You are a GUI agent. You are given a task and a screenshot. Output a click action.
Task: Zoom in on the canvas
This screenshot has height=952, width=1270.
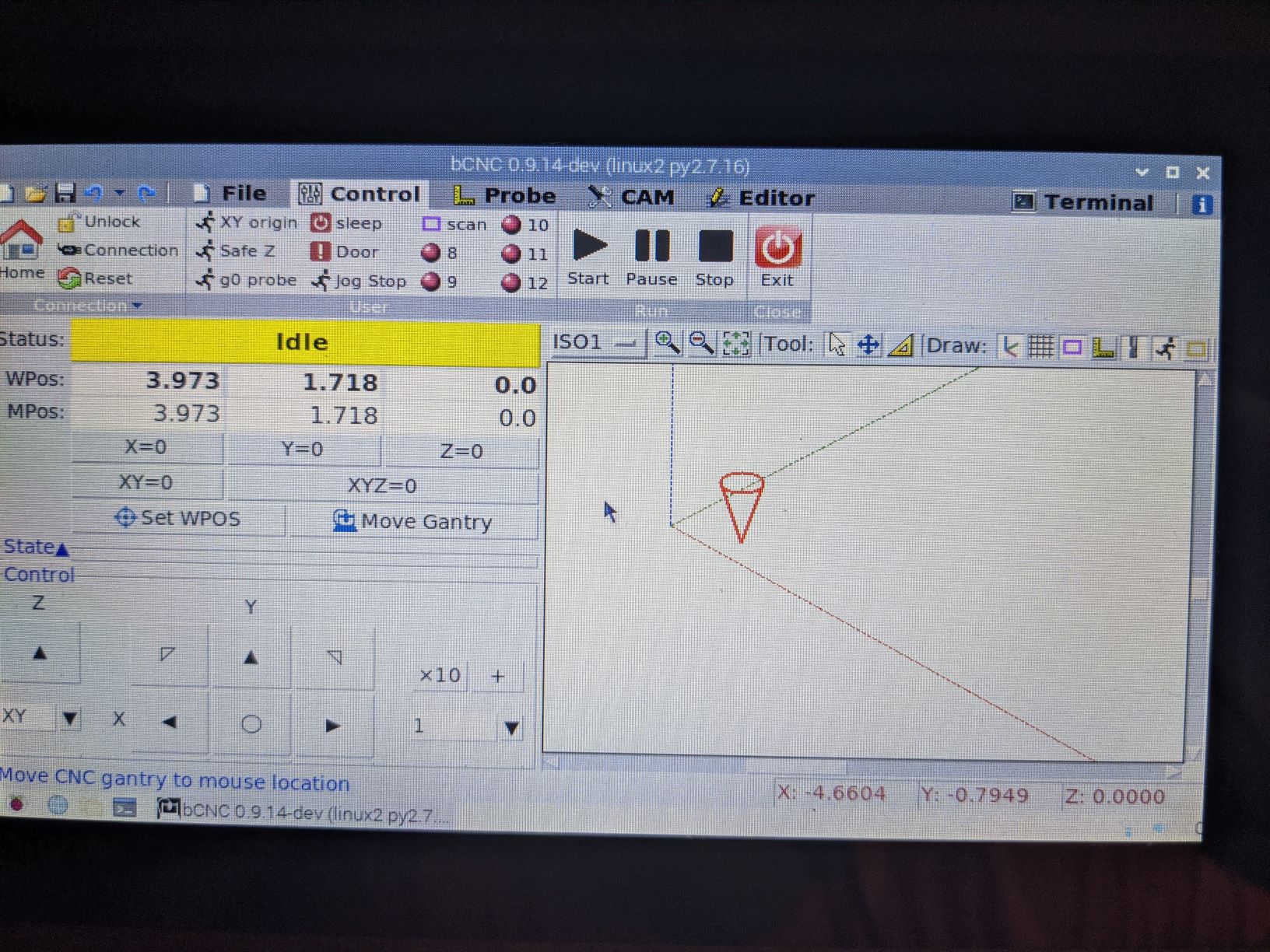[666, 342]
